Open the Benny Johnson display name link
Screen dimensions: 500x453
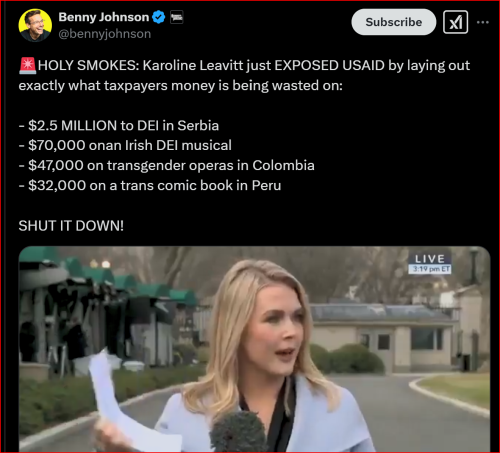click(x=104, y=17)
